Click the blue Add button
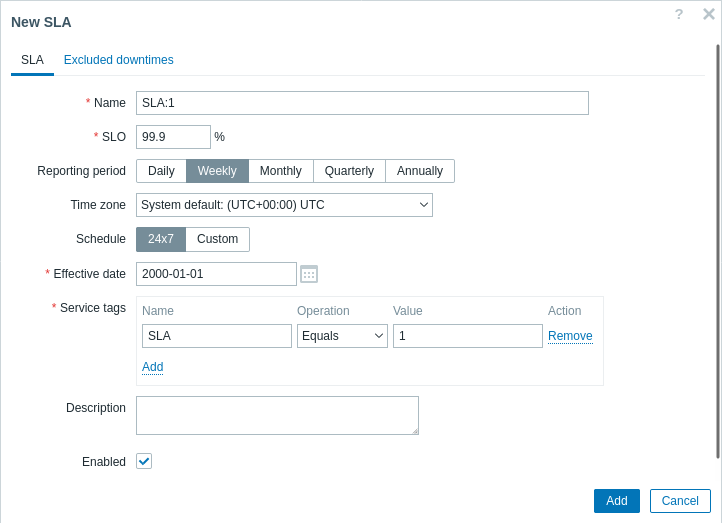 pos(617,501)
